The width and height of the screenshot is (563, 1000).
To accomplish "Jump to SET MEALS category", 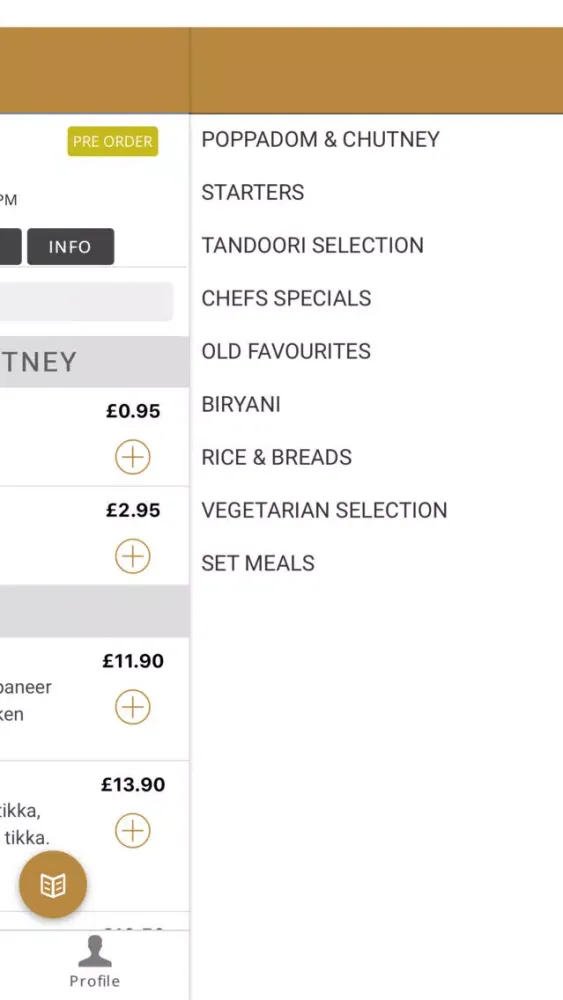I will [258, 563].
